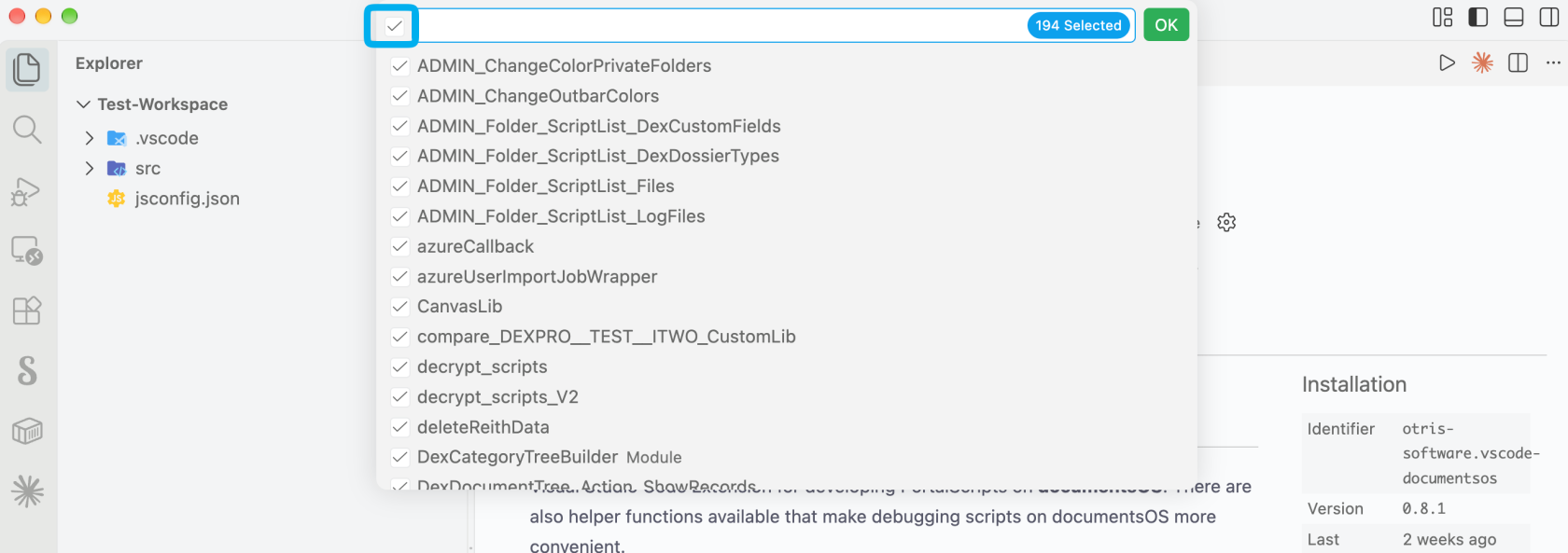Collapse the Test-Workspace root

83,104
